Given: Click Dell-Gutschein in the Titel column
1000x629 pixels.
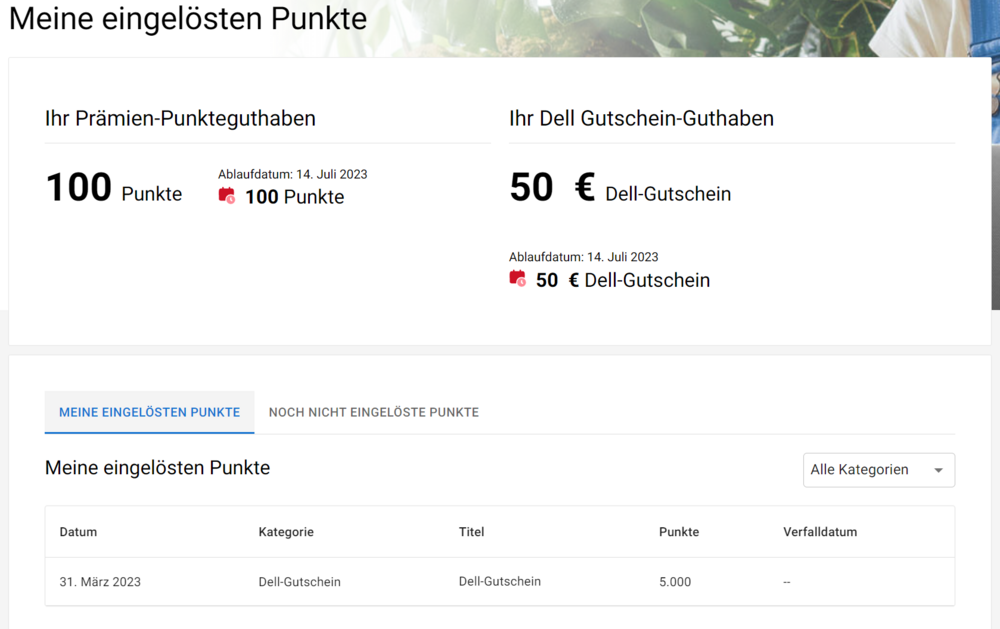Looking at the screenshot, I should (499, 581).
